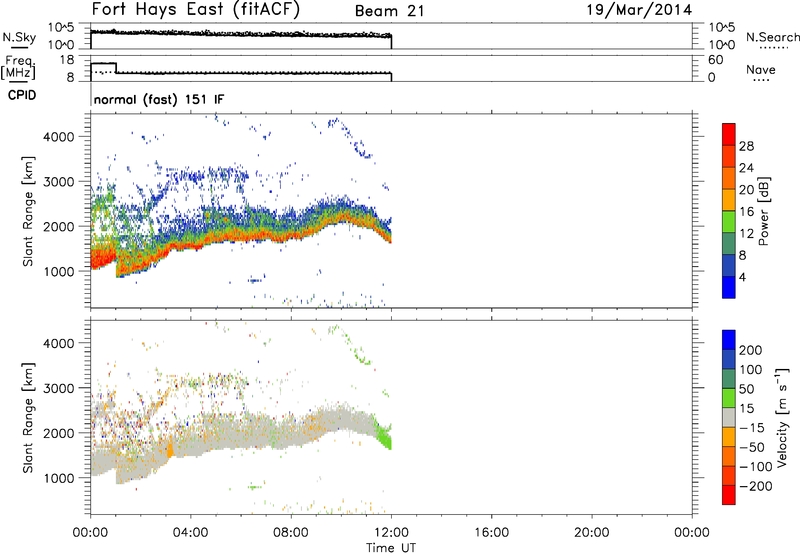This screenshot has height=554, width=800.
Task: Click the "20" label on power color bar
Action: tap(746, 190)
